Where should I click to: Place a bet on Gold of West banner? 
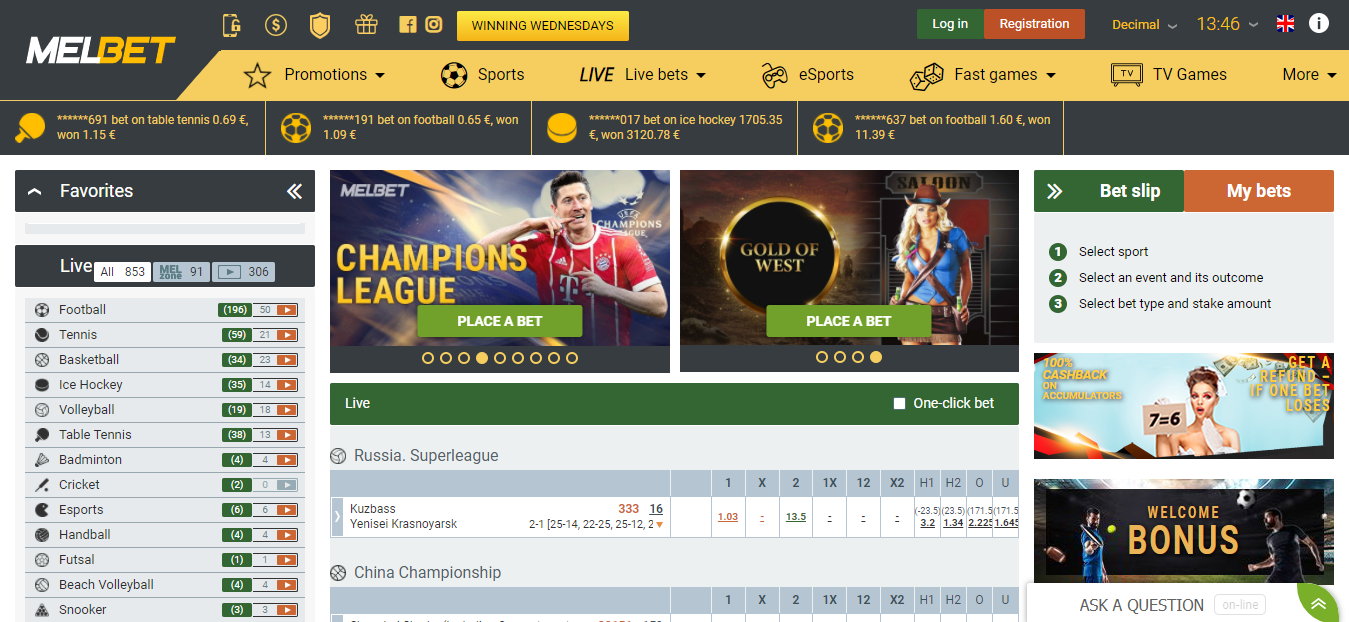coord(849,321)
